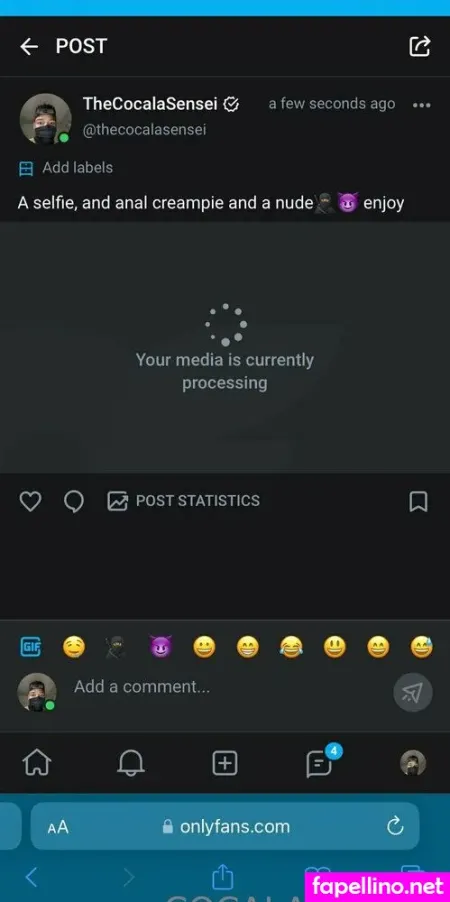The width and height of the screenshot is (450, 902).
Task: Insert the purple devil emoji
Action: click(x=161, y=648)
